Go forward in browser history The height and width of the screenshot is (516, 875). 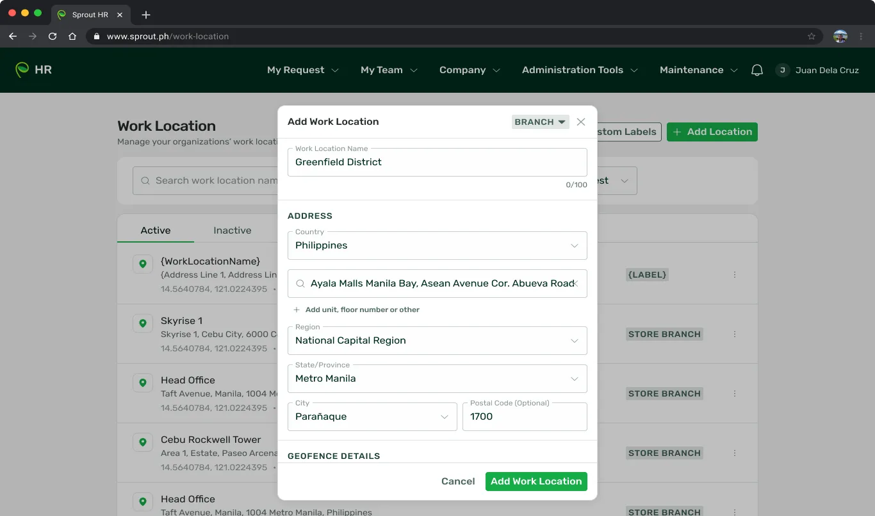click(32, 36)
